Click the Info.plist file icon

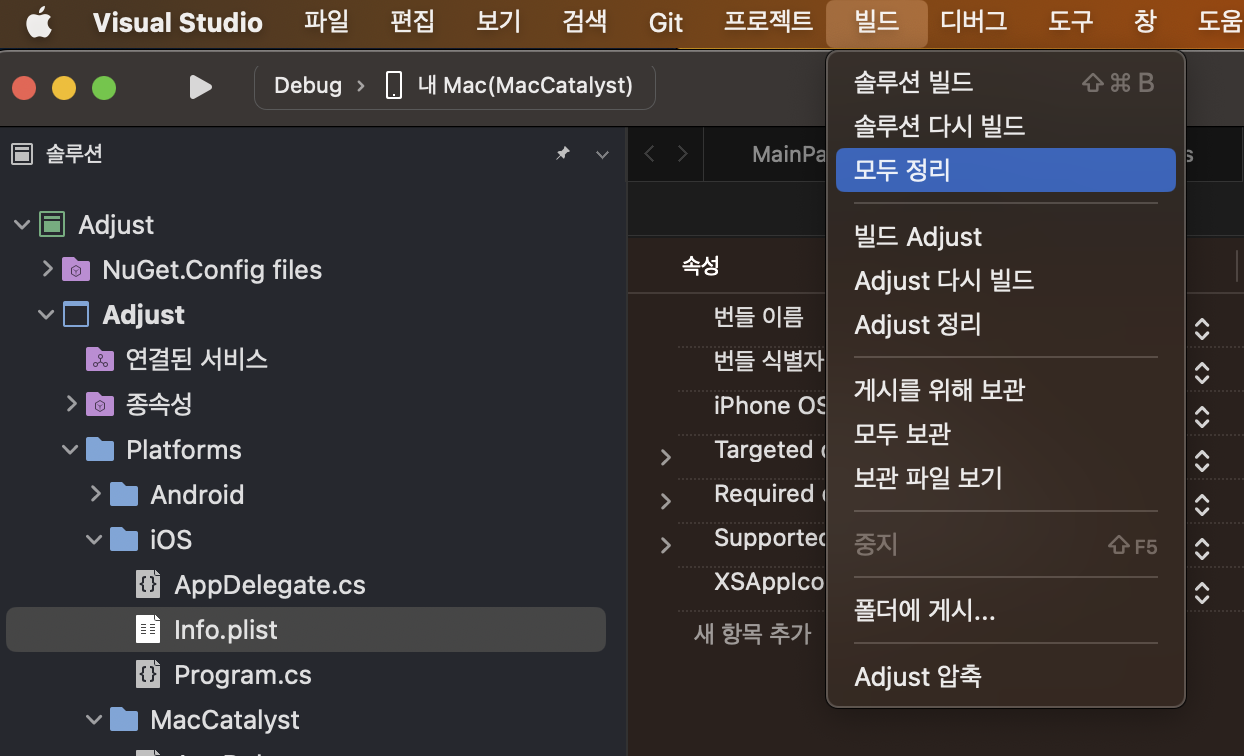click(148, 629)
